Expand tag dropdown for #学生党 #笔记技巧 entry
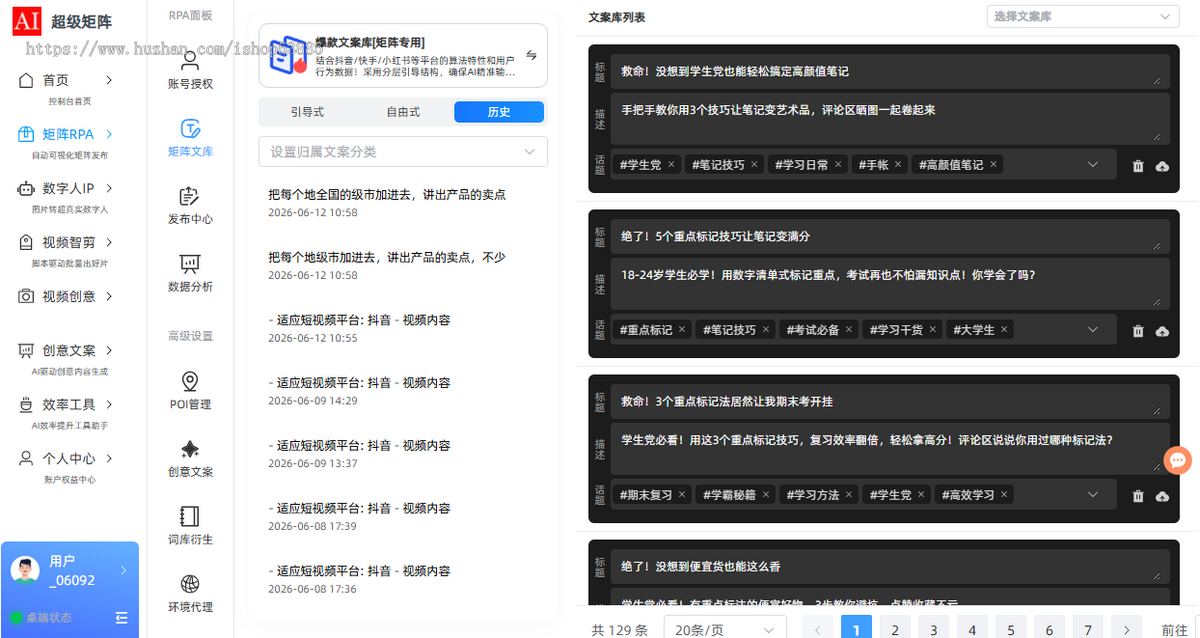Screen dimensions: 1200x638 pyautogui.click(x=1093, y=164)
